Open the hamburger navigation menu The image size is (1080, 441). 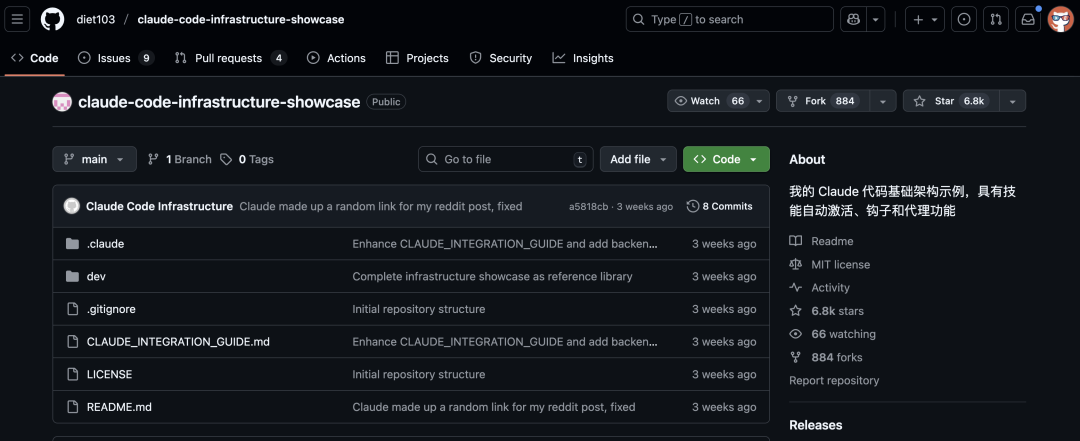[19, 19]
